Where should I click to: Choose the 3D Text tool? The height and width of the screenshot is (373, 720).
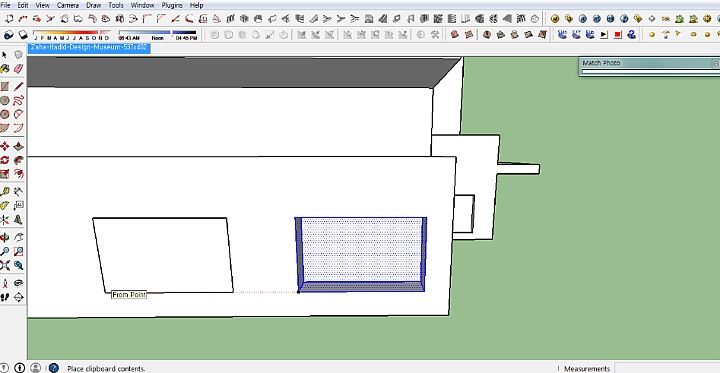18,220
